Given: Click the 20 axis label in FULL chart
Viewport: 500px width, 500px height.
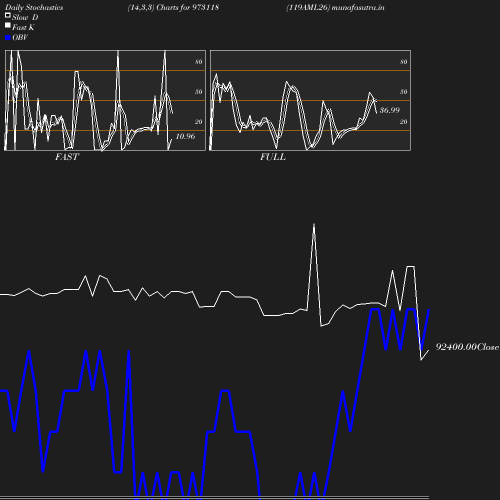Looking at the screenshot, I should click(x=404, y=122).
